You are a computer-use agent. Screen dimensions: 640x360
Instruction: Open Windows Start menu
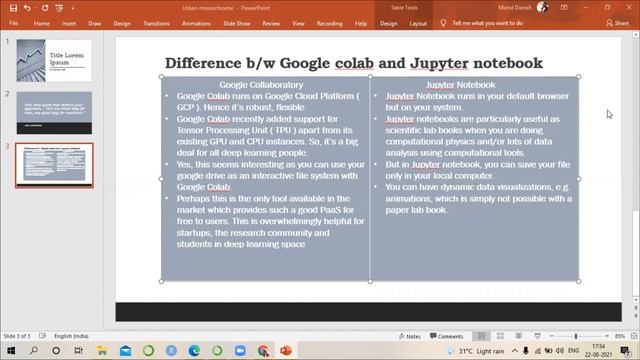click(11, 351)
